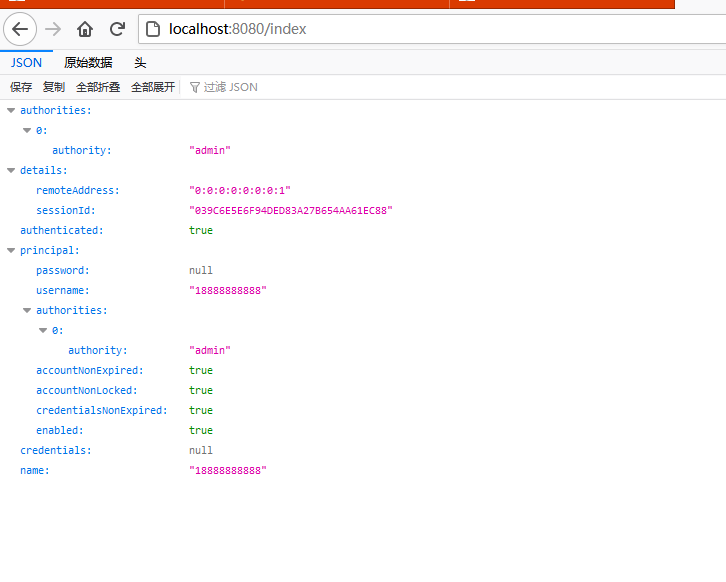This screenshot has width=726, height=582.
Task: Click the Forward navigation arrow
Action: pos(54,29)
